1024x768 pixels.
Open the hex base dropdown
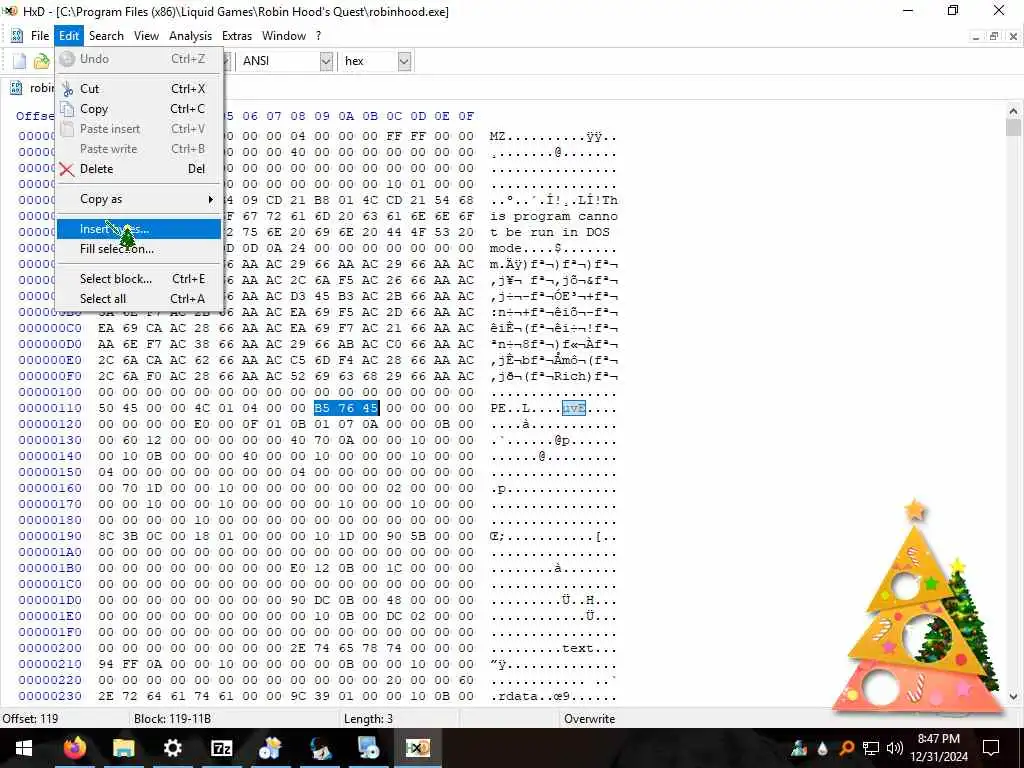pyautogui.click(x=404, y=61)
